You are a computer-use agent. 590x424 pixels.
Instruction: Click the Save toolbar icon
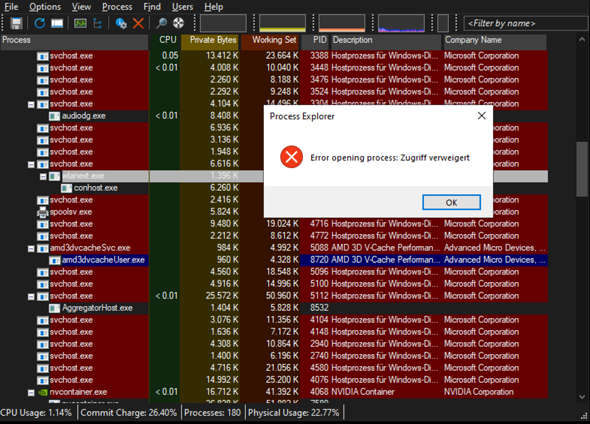click(16, 23)
